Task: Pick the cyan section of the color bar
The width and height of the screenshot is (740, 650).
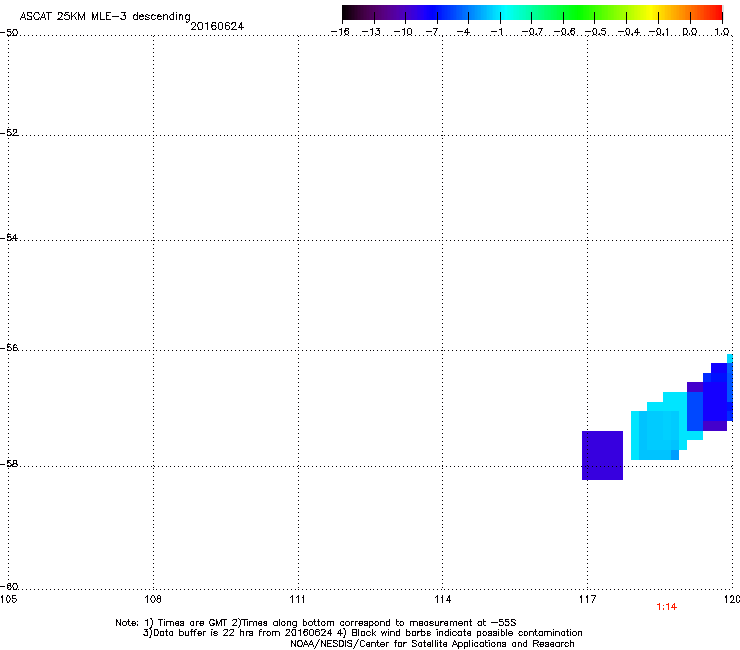Action: pos(507,13)
